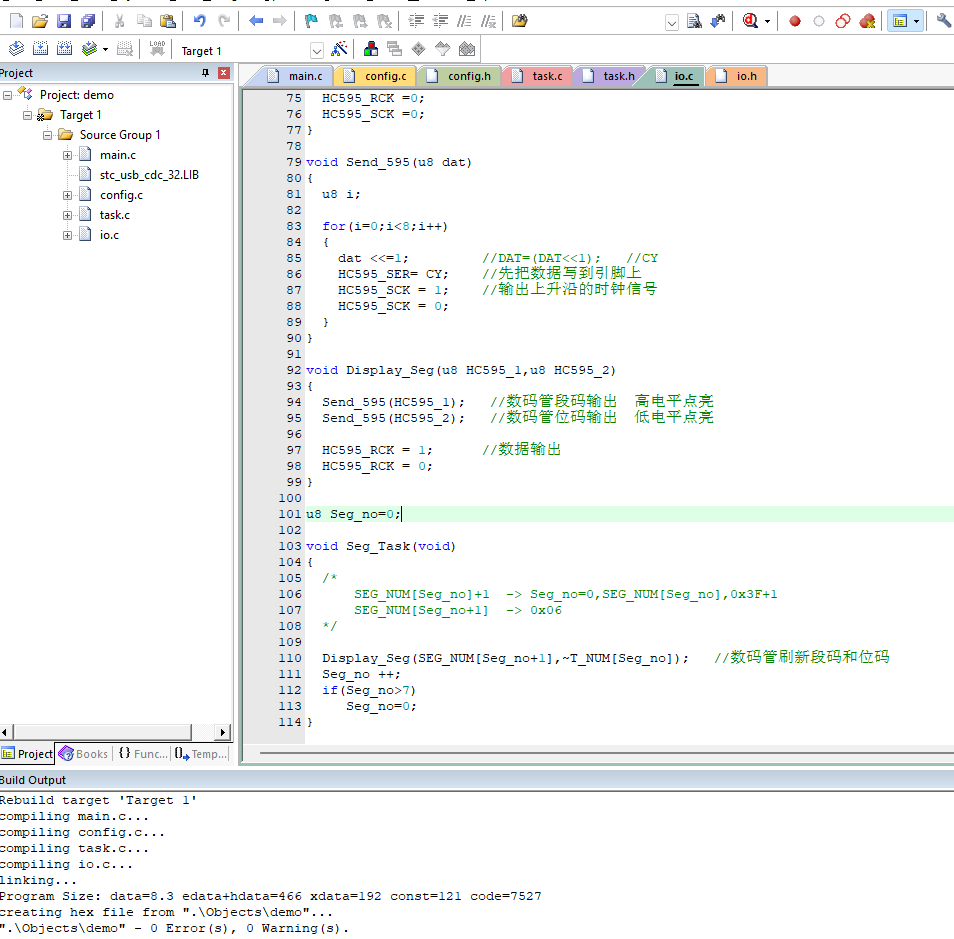This screenshot has height=939, width=954.
Task: Expand the task.c tree node
Action: (x=68, y=215)
